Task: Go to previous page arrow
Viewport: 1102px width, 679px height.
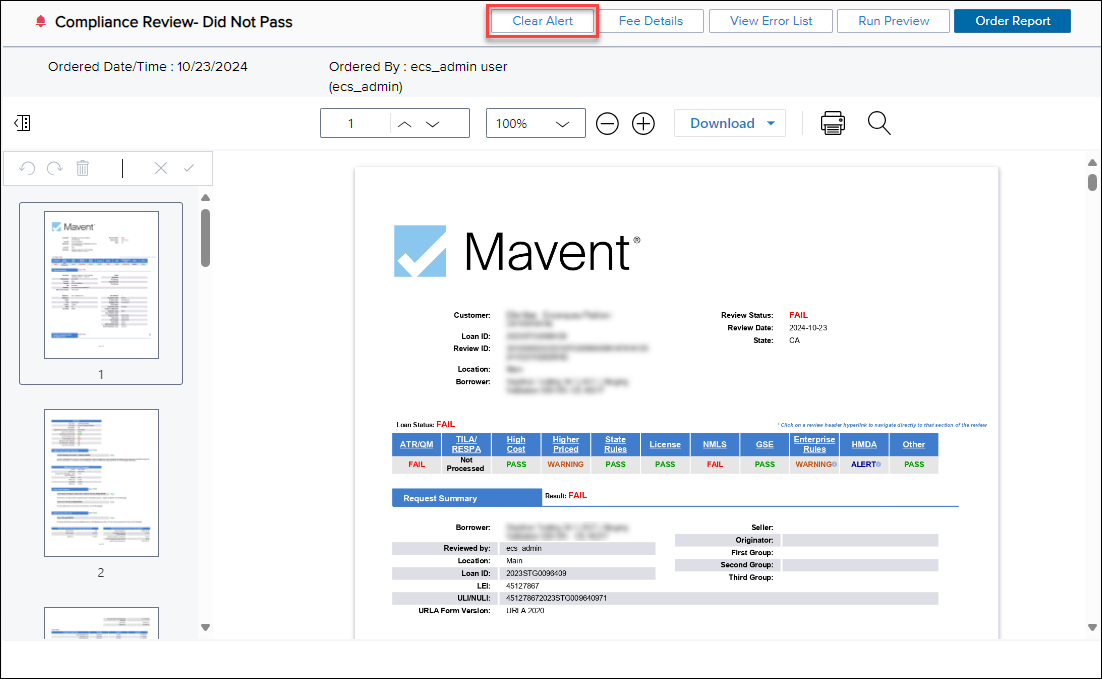Action: (404, 124)
